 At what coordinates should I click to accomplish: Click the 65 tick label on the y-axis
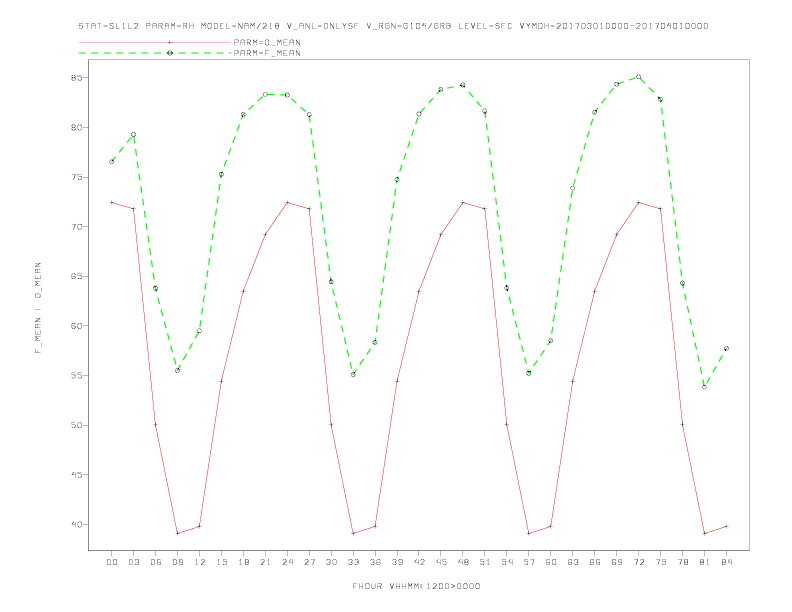[x=77, y=276]
